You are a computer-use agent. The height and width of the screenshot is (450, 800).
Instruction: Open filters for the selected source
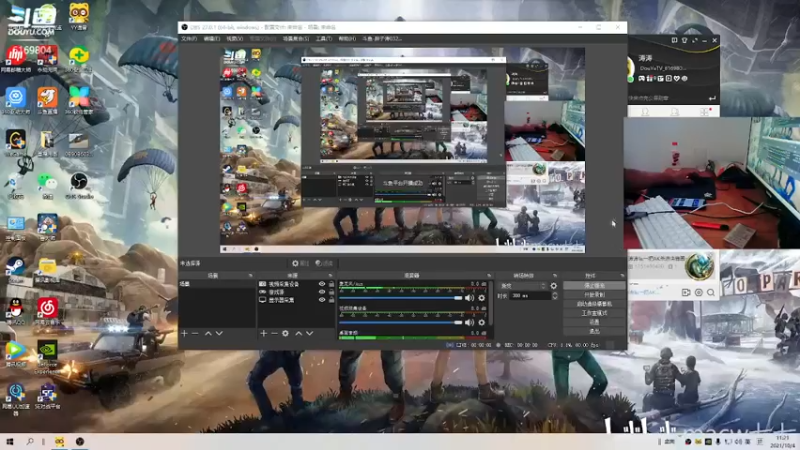coord(324,263)
